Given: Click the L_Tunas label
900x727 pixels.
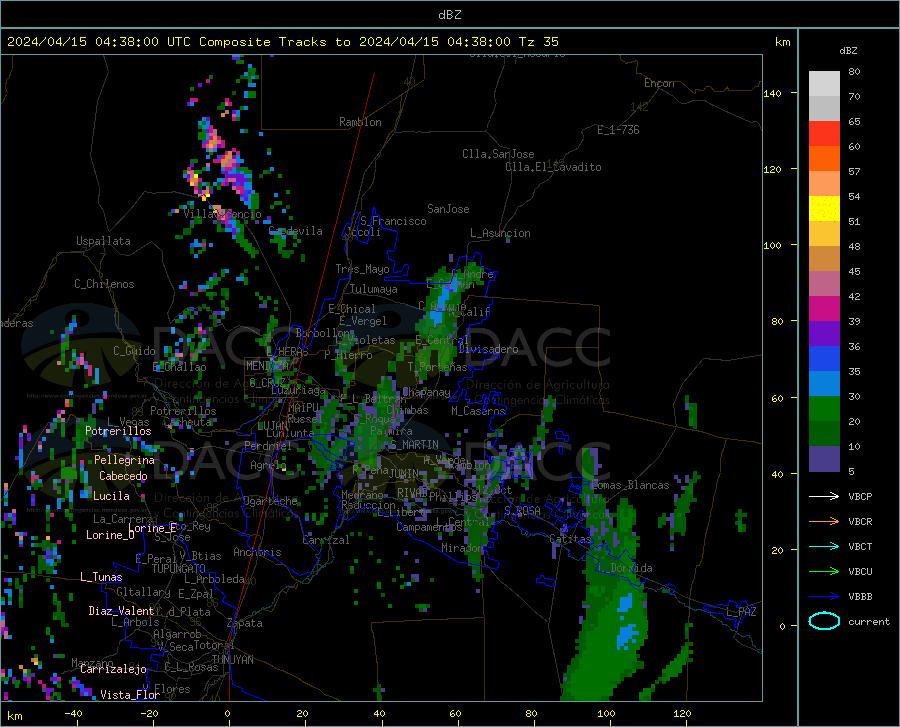Looking at the screenshot, I should (101, 577).
